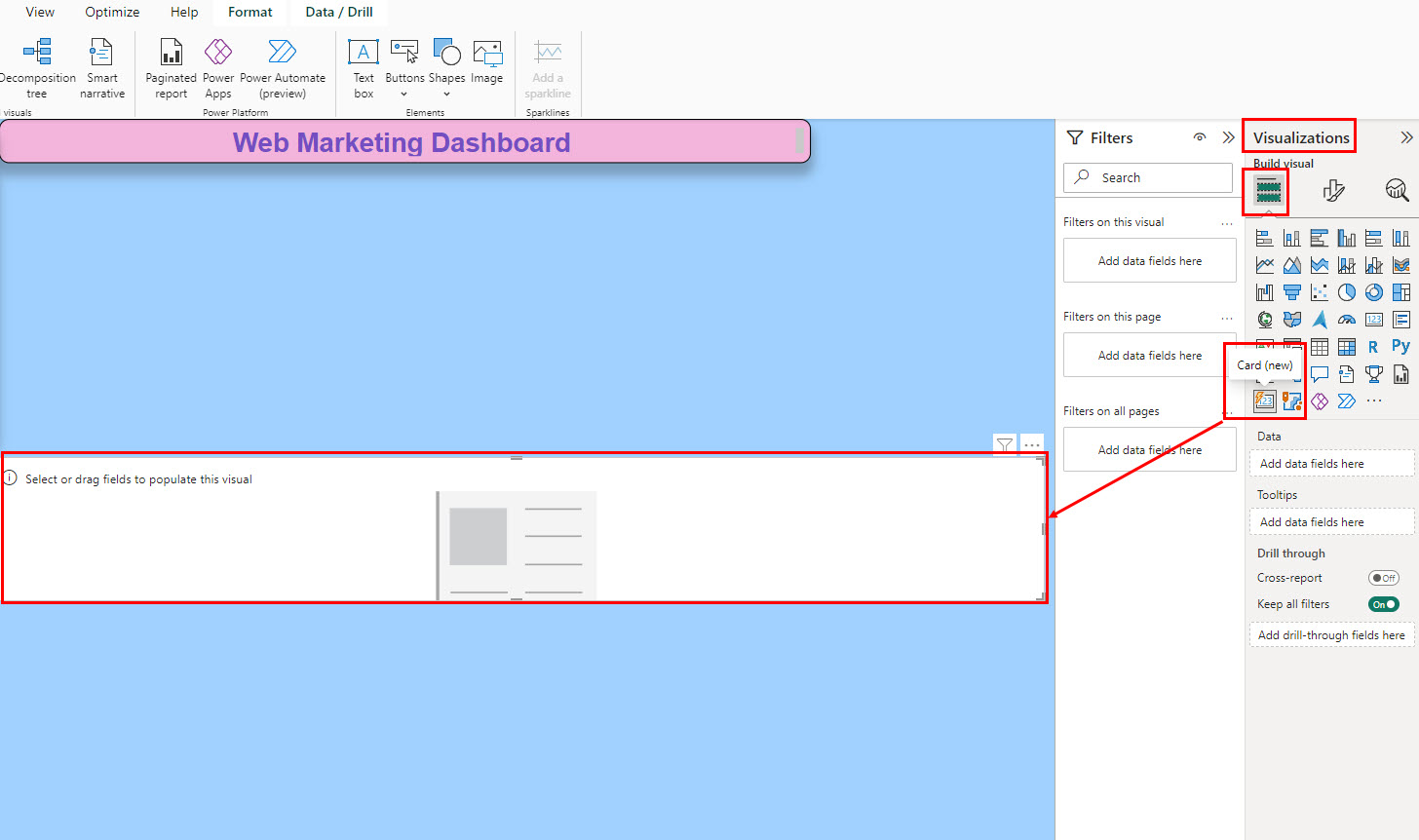Click the Add a sparkline button
Screen dimensions: 1419x840
coord(548,68)
